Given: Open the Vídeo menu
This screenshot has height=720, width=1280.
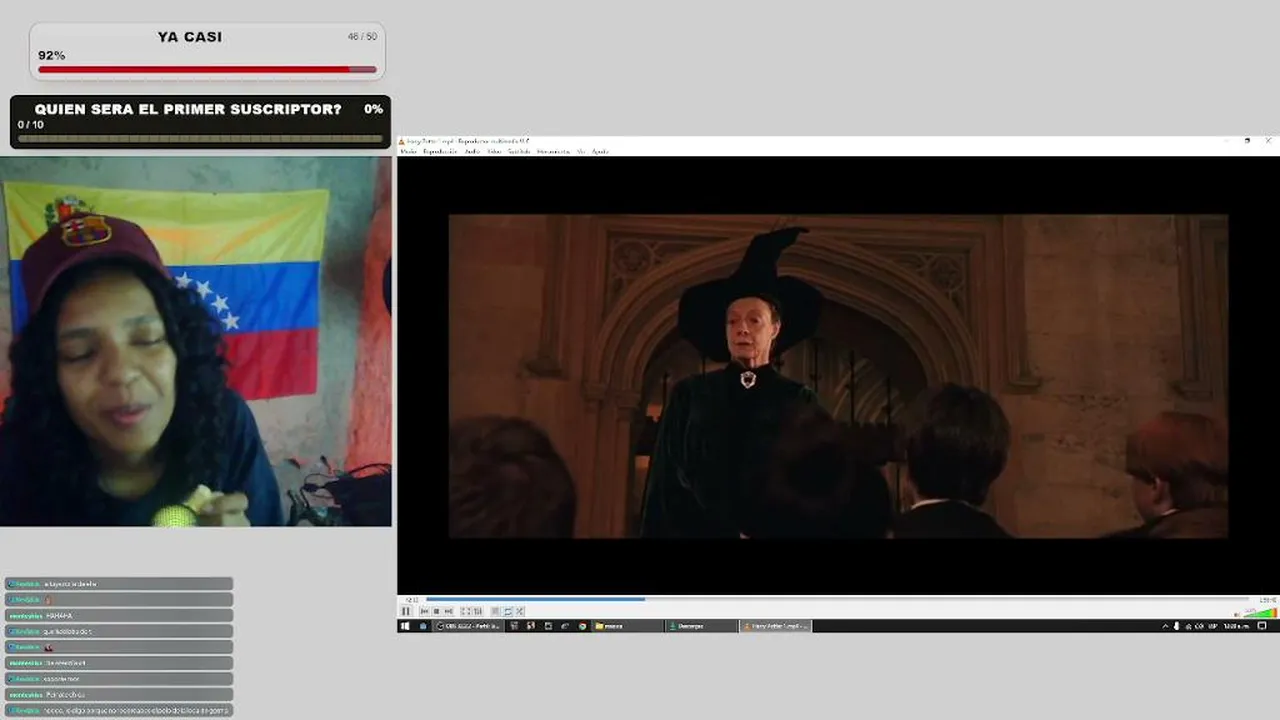Looking at the screenshot, I should tap(494, 152).
